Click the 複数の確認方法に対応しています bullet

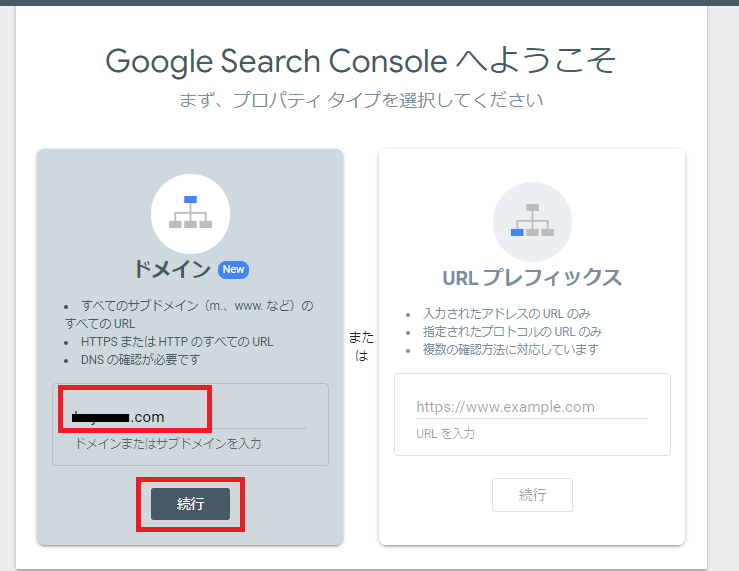coord(511,349)
